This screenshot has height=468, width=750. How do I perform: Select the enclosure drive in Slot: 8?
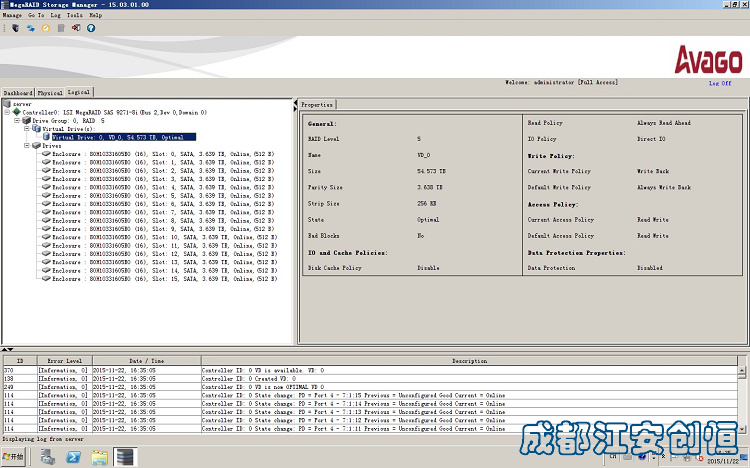(x=163, y=220)
